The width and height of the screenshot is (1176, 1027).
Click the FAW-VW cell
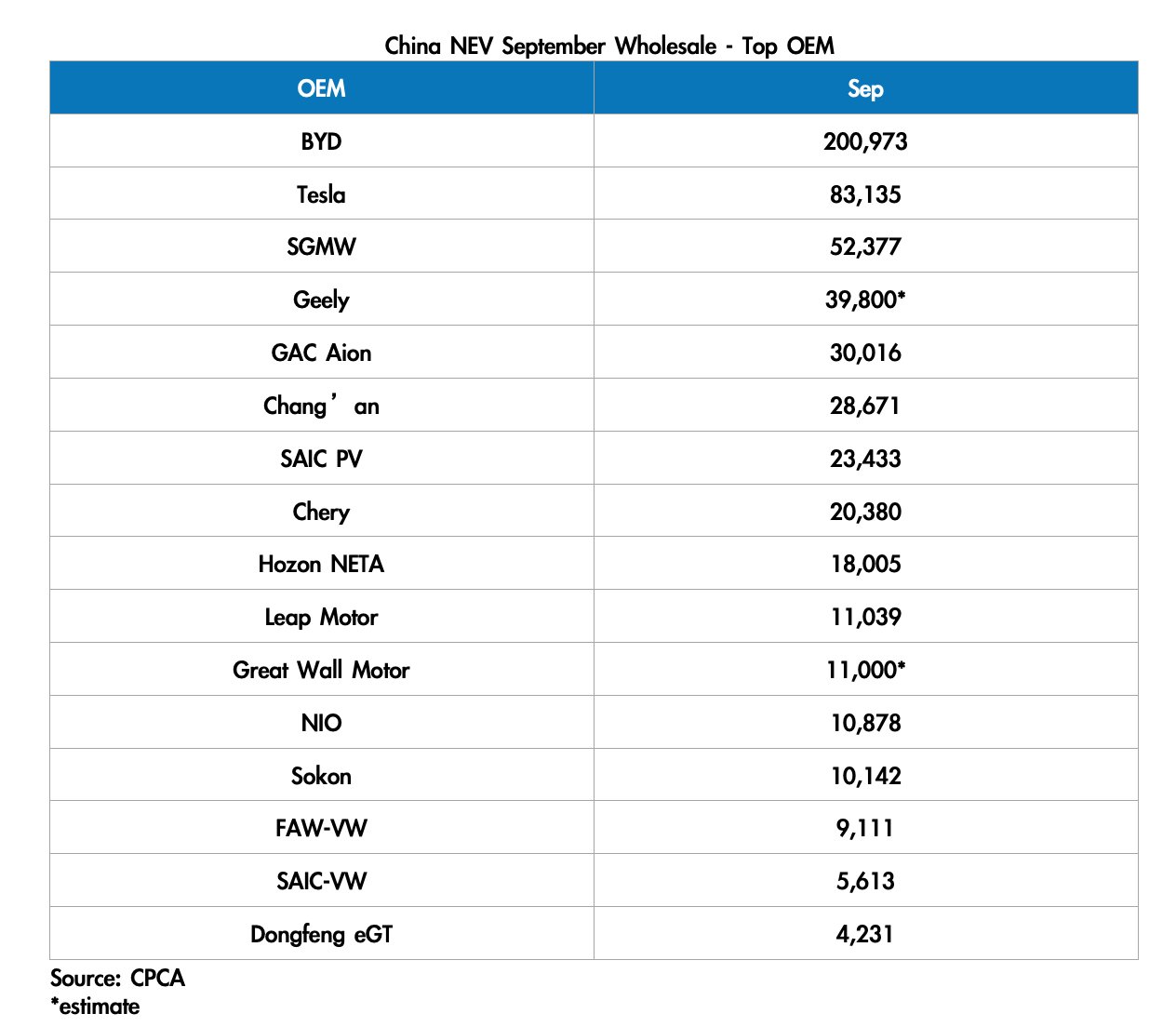click(321, 828)
